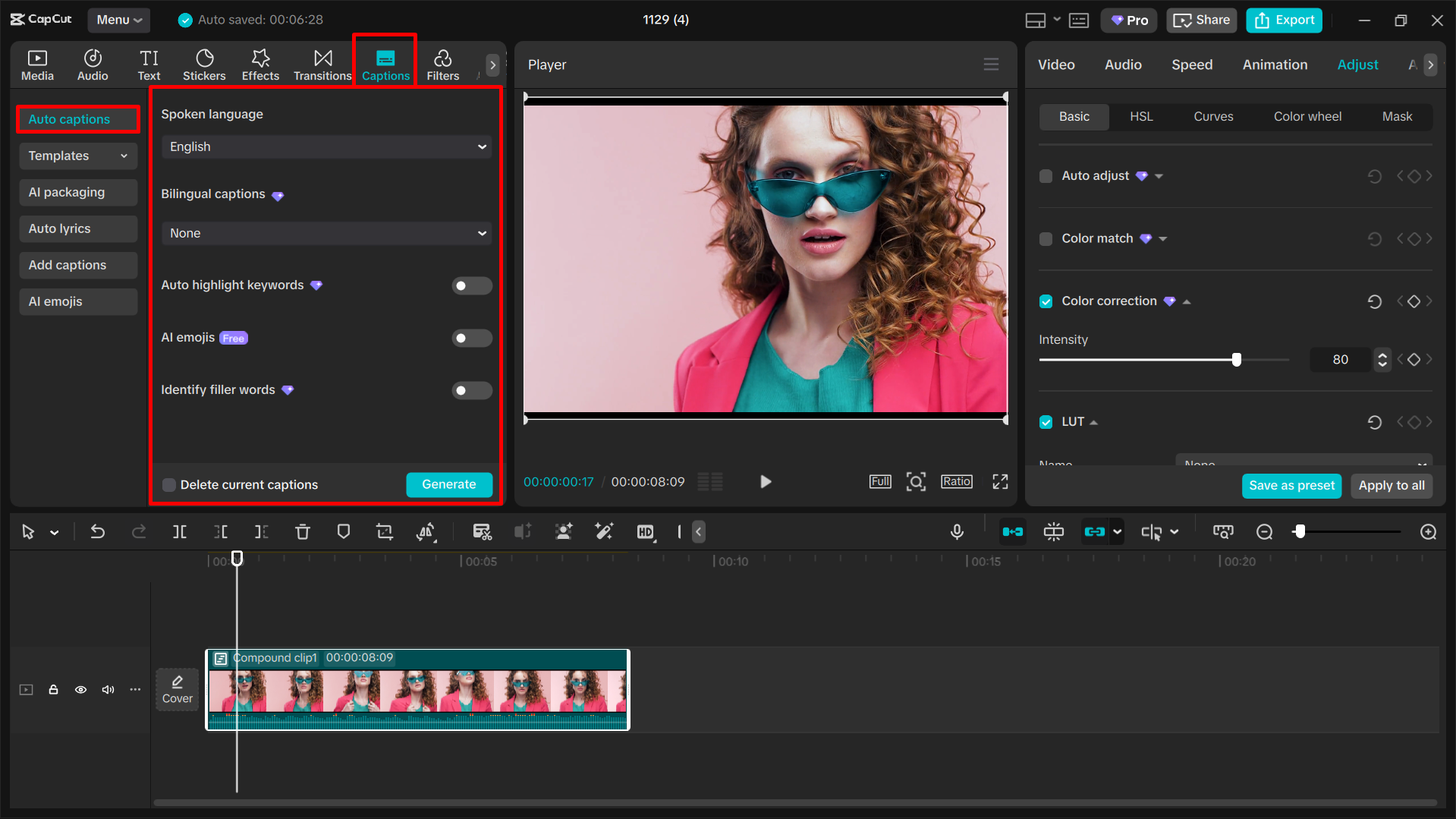Turn on the AI emojis switch
Image resolution: width=1456 pixels, height=819 pixels.
(x=471, y=338)
